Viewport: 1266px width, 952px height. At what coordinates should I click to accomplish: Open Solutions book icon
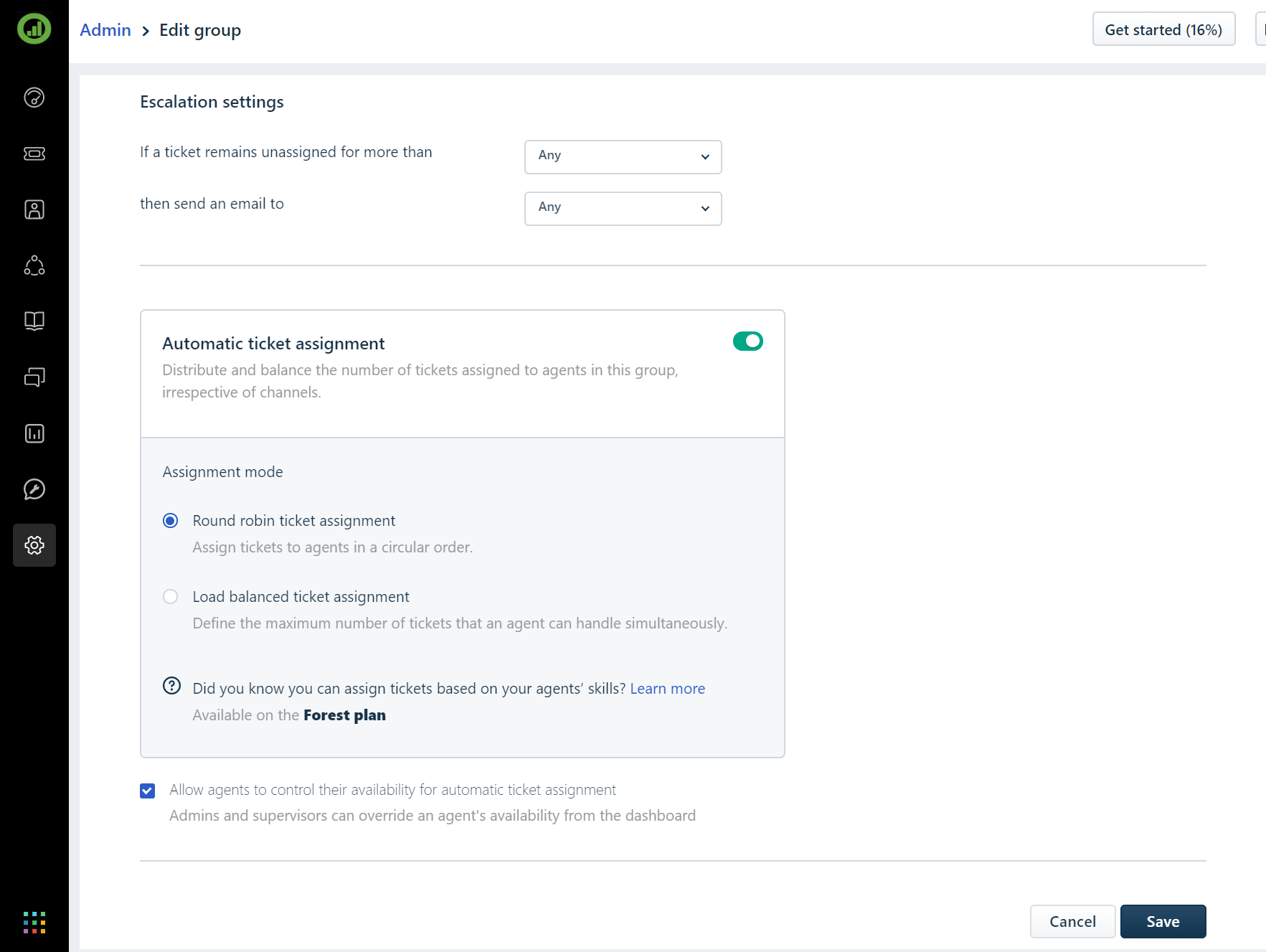[34, 321]
